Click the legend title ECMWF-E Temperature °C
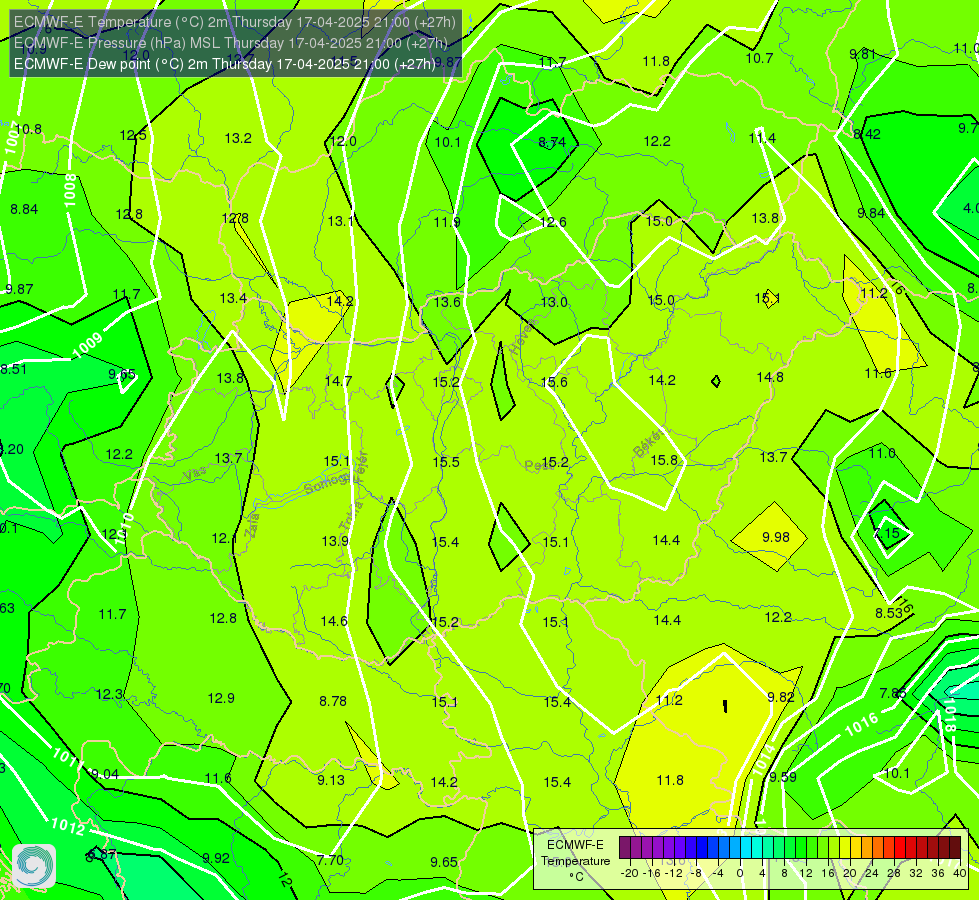This screenshot has height=900, width=979. pyautogui.click(x=575, y=861)
